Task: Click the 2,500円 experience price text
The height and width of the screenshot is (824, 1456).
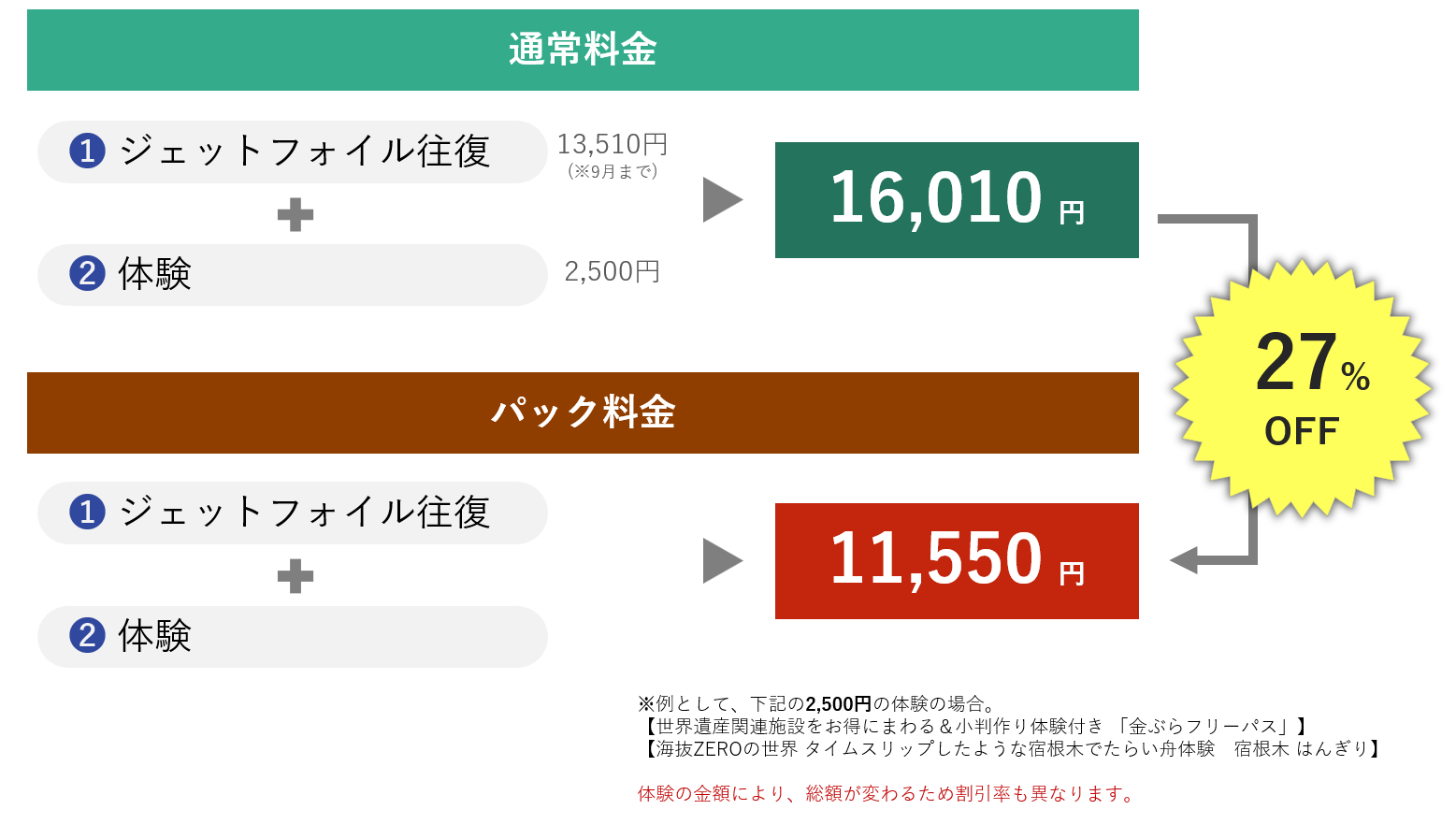Action: (613, 272)
